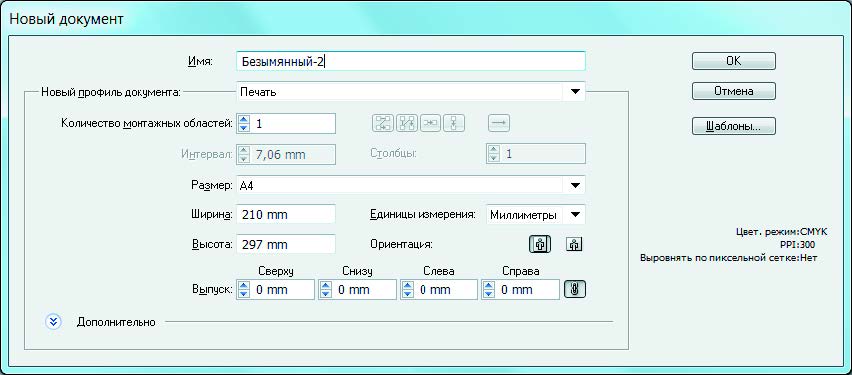
Task: Open the Единицы измерения dropdown
Action: pyautogui.click(x=536, y=215)
